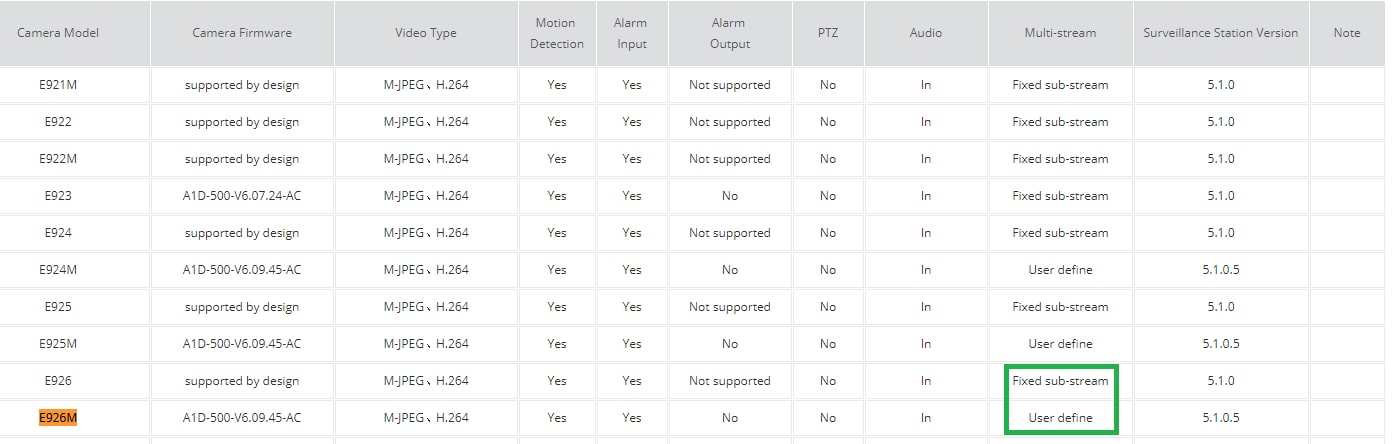Click the Camera Model column header

[x=58, y=33]
